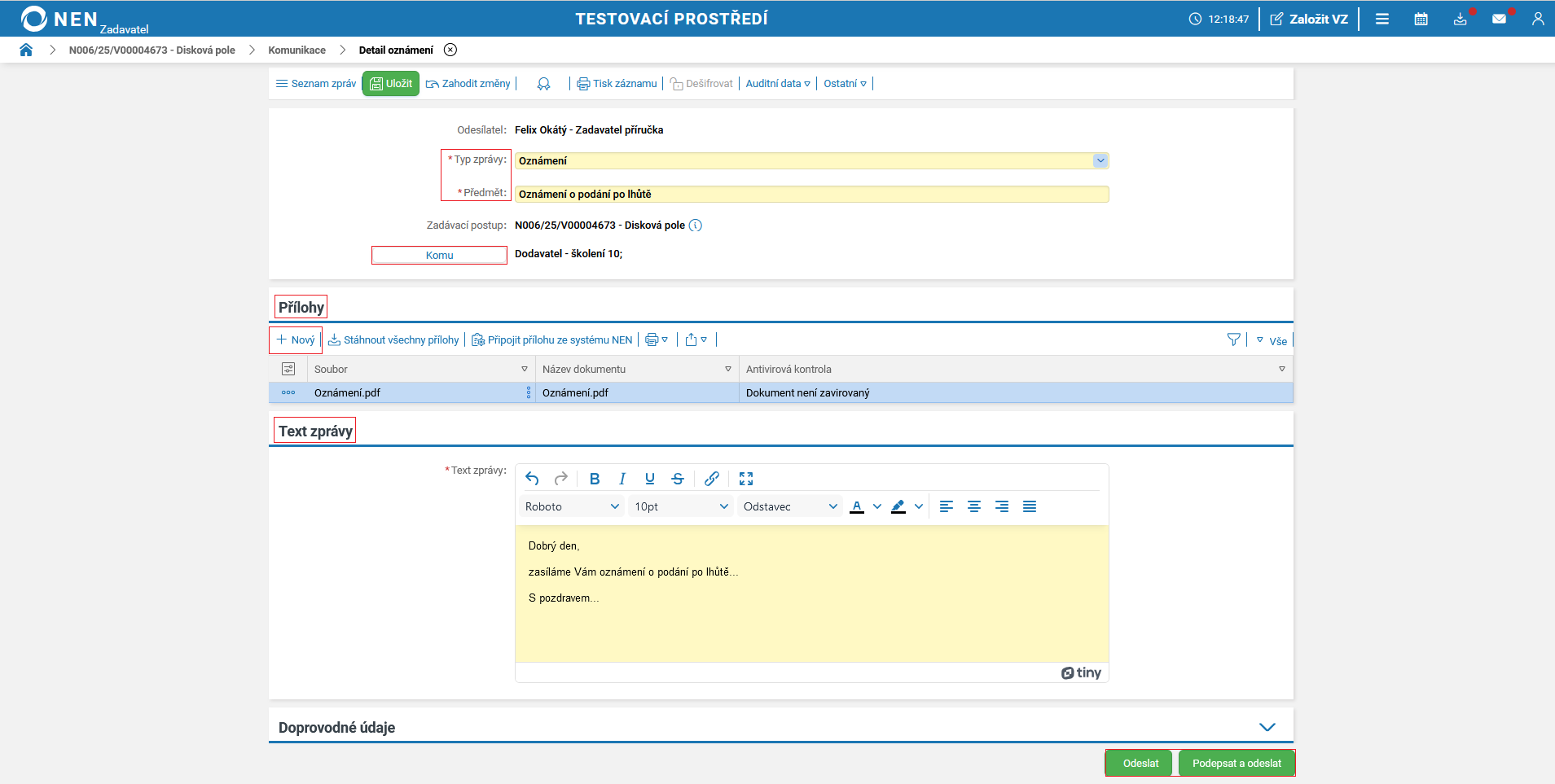Click the home icon in breadcrumb
This screenshot has height=784, width=1555.
pyautogui.click(x=26, y=50)
